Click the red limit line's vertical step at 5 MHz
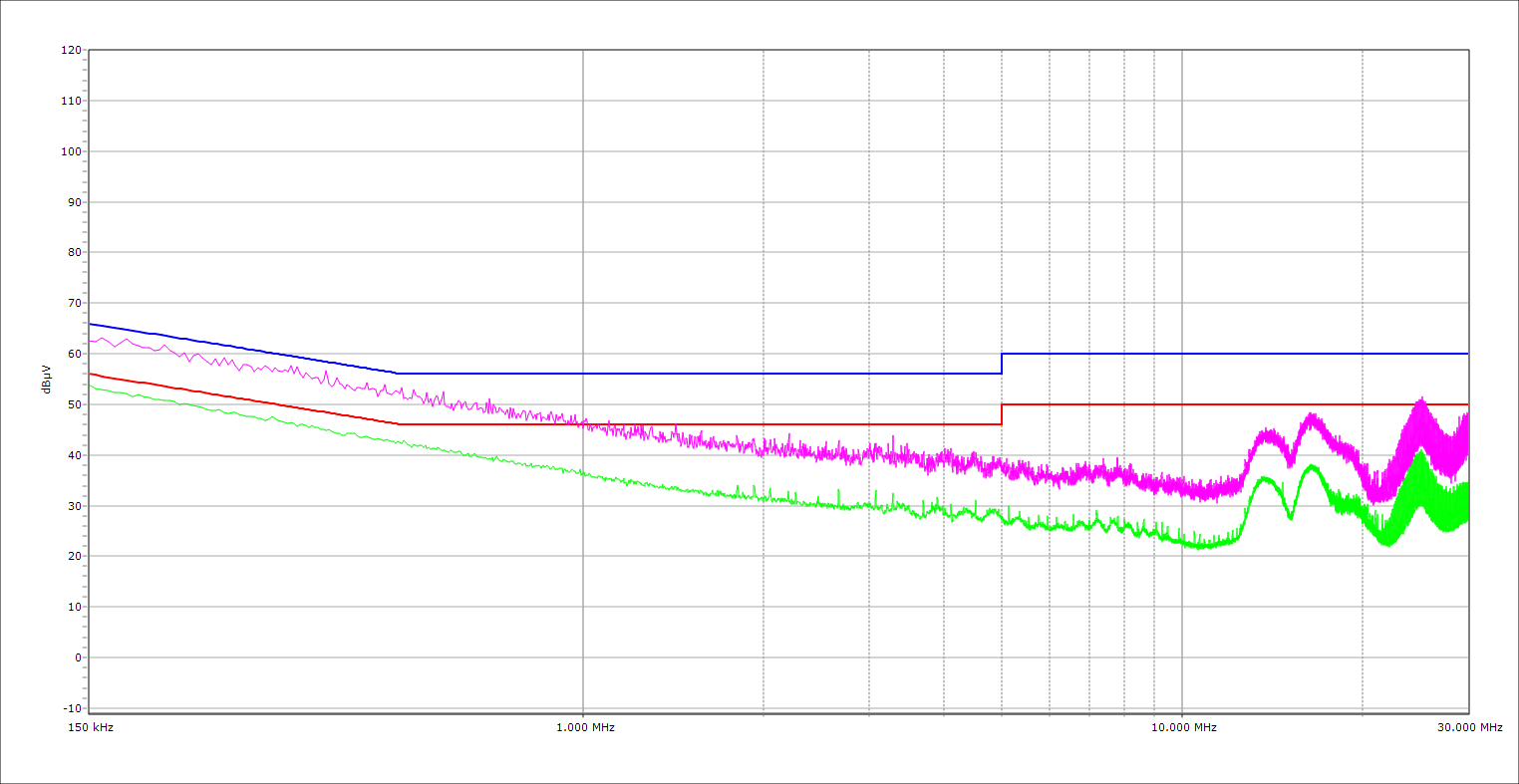This screenshot has height=784, width=1519. coord(1002,414)
